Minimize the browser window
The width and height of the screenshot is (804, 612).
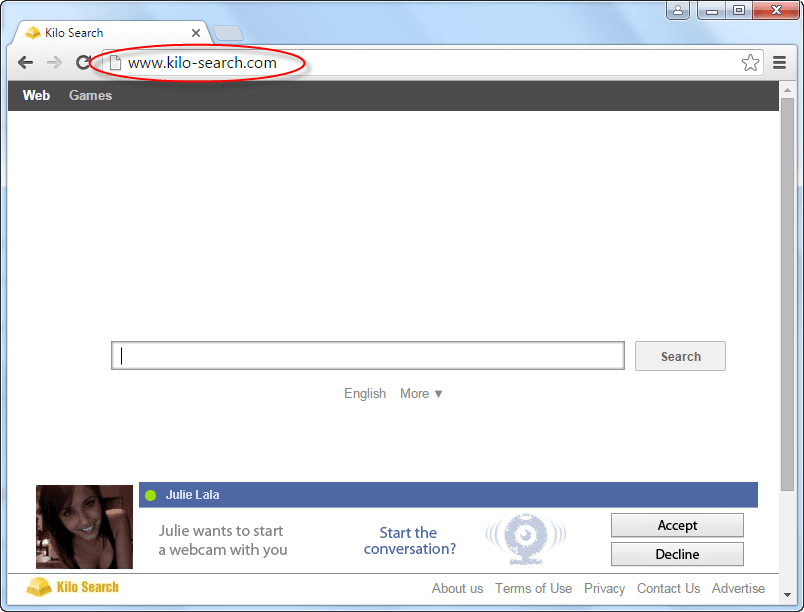coord(712,10)
